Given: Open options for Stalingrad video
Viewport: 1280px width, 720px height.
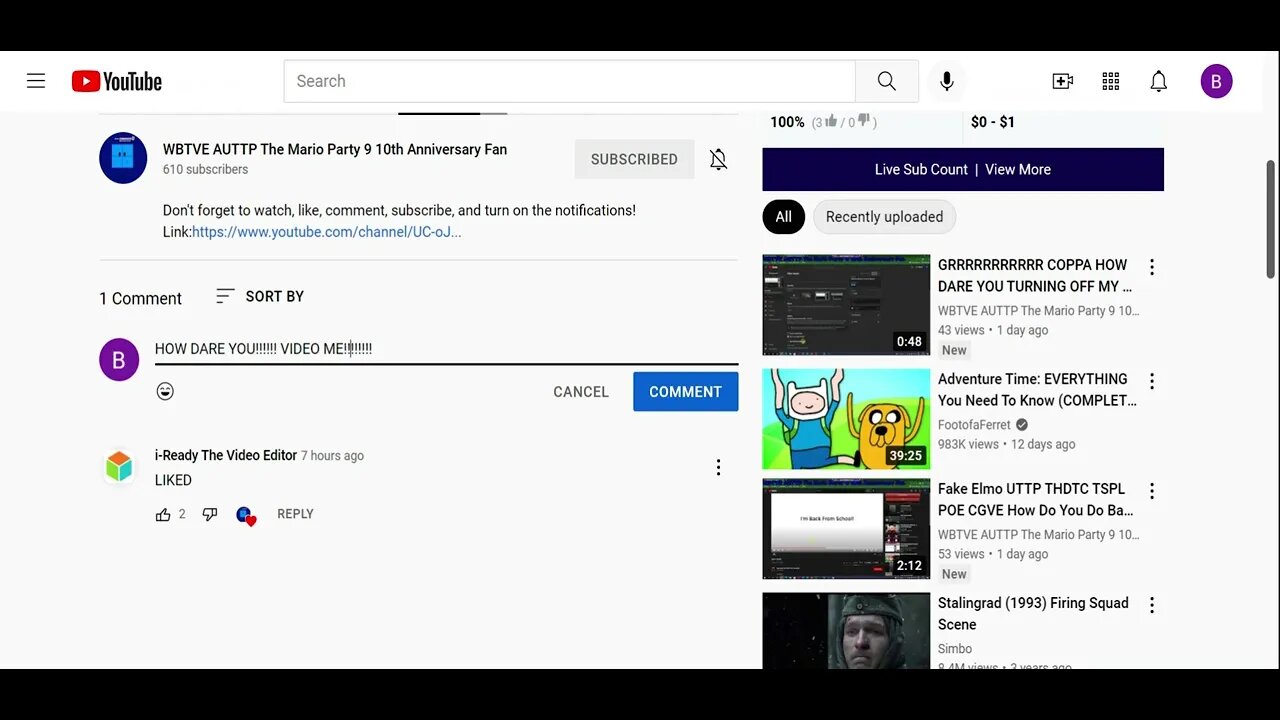Looking at the screenshot, I should pos(1152,605).
